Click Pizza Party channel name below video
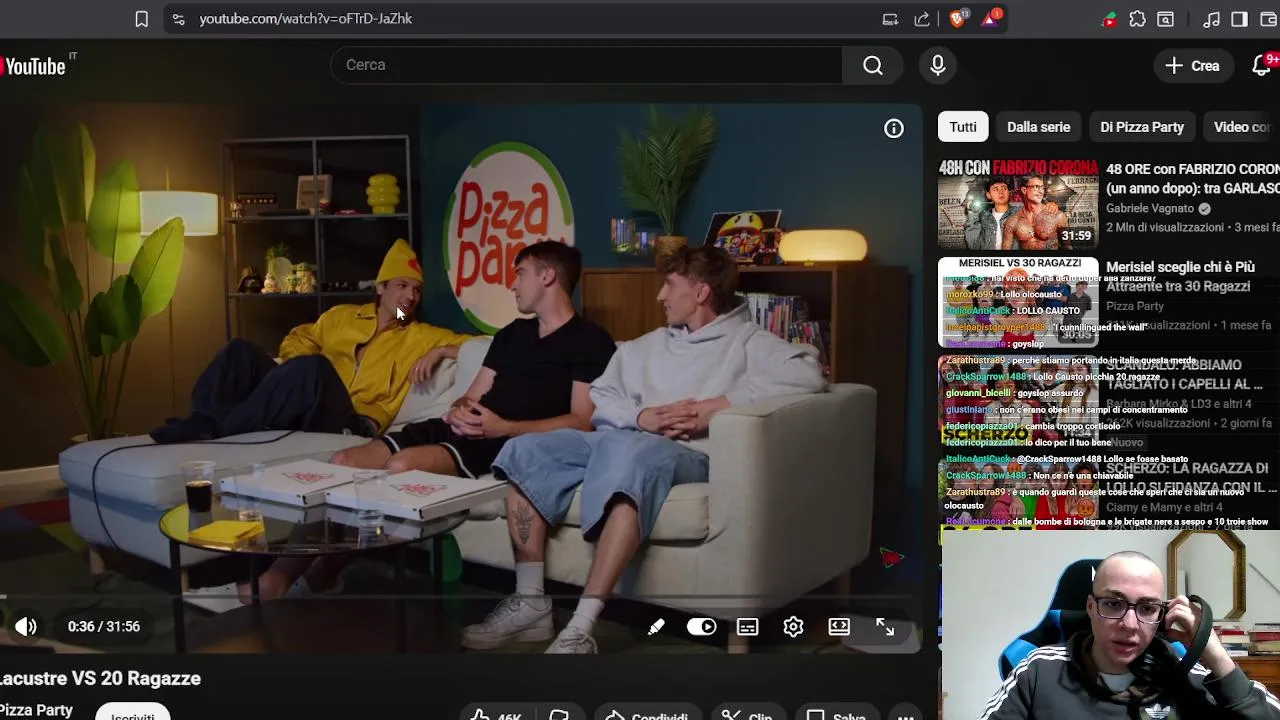This screenshot has height=720, width=1280. tap(37, 710)
